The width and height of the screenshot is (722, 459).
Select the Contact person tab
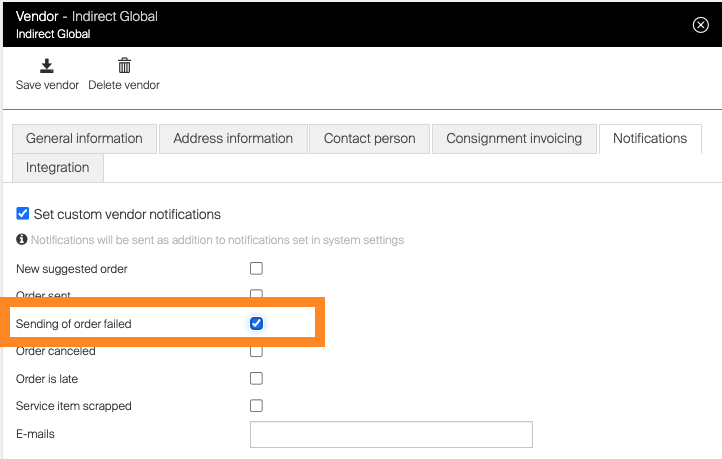pyautogui.click(x=369, y=139)
